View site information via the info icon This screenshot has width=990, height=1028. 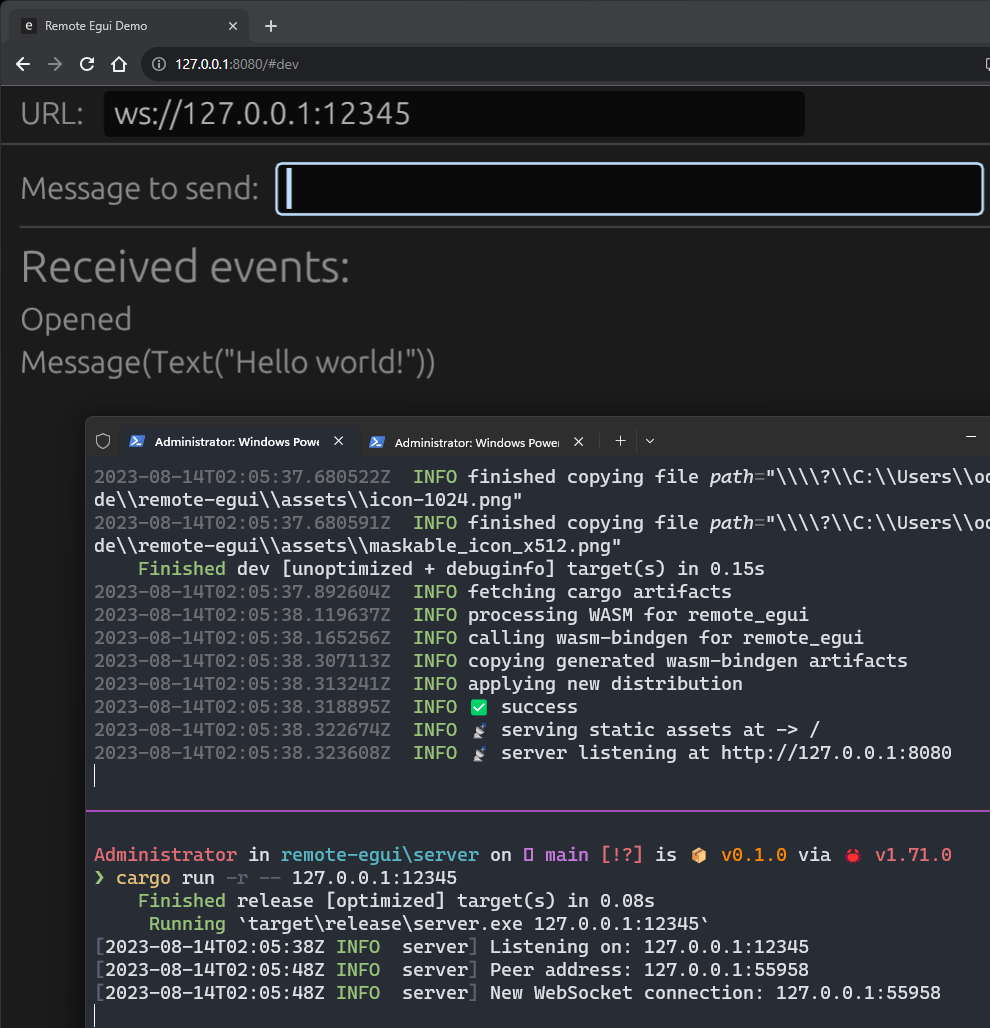click(x=158, y=63)
